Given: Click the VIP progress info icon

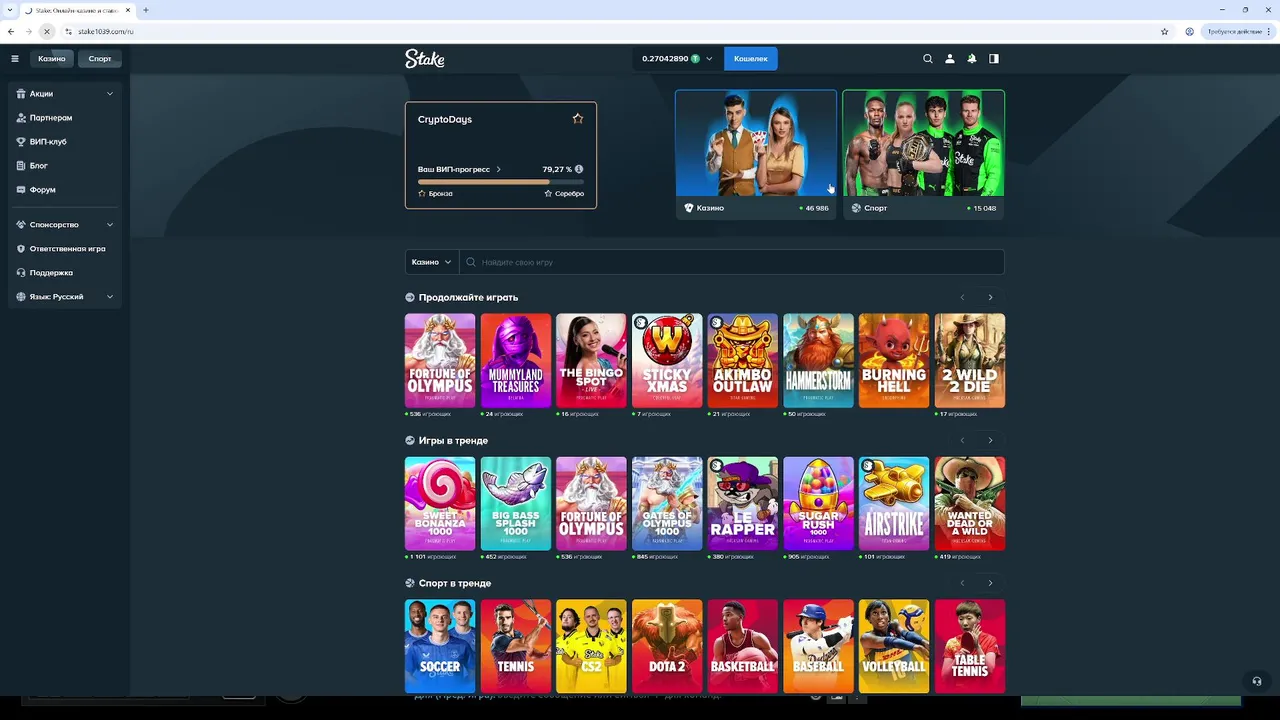Looking at the screenshot, I should 579,169.
